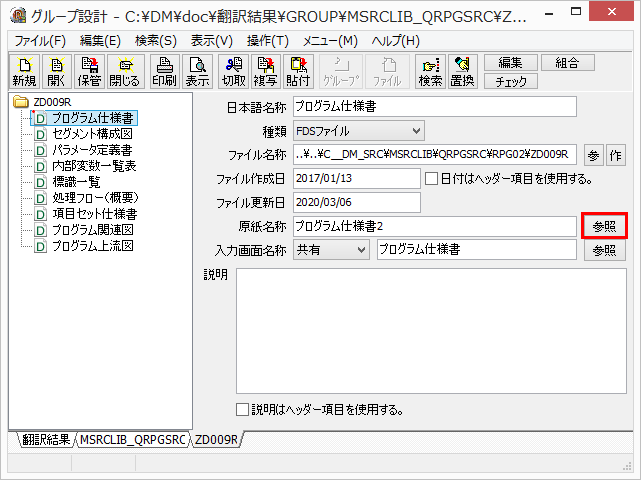The image size is (641, 480).
Task: Click the 表示 (Preview) toolbar icon
Action: coord(197,72)
